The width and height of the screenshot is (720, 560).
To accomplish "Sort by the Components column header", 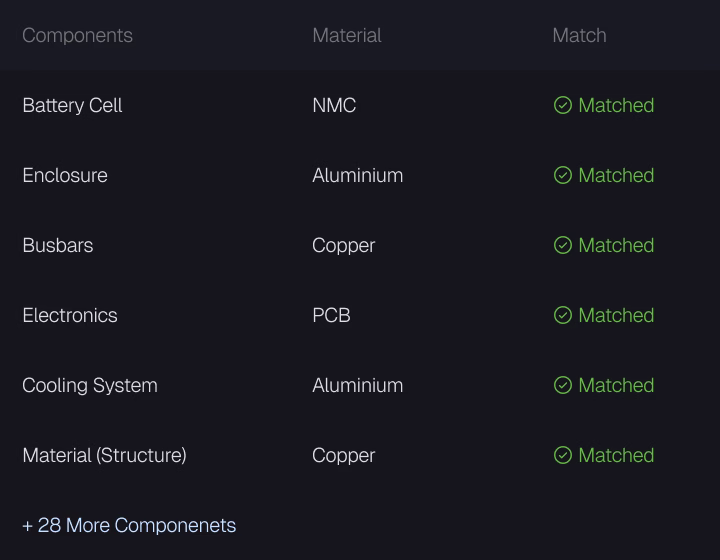I will pyautogui.click(x=78, y=35).
